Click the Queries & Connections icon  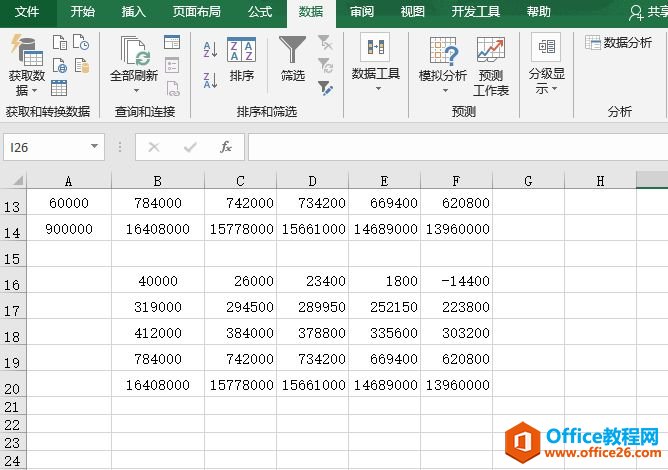coord(172,43)
